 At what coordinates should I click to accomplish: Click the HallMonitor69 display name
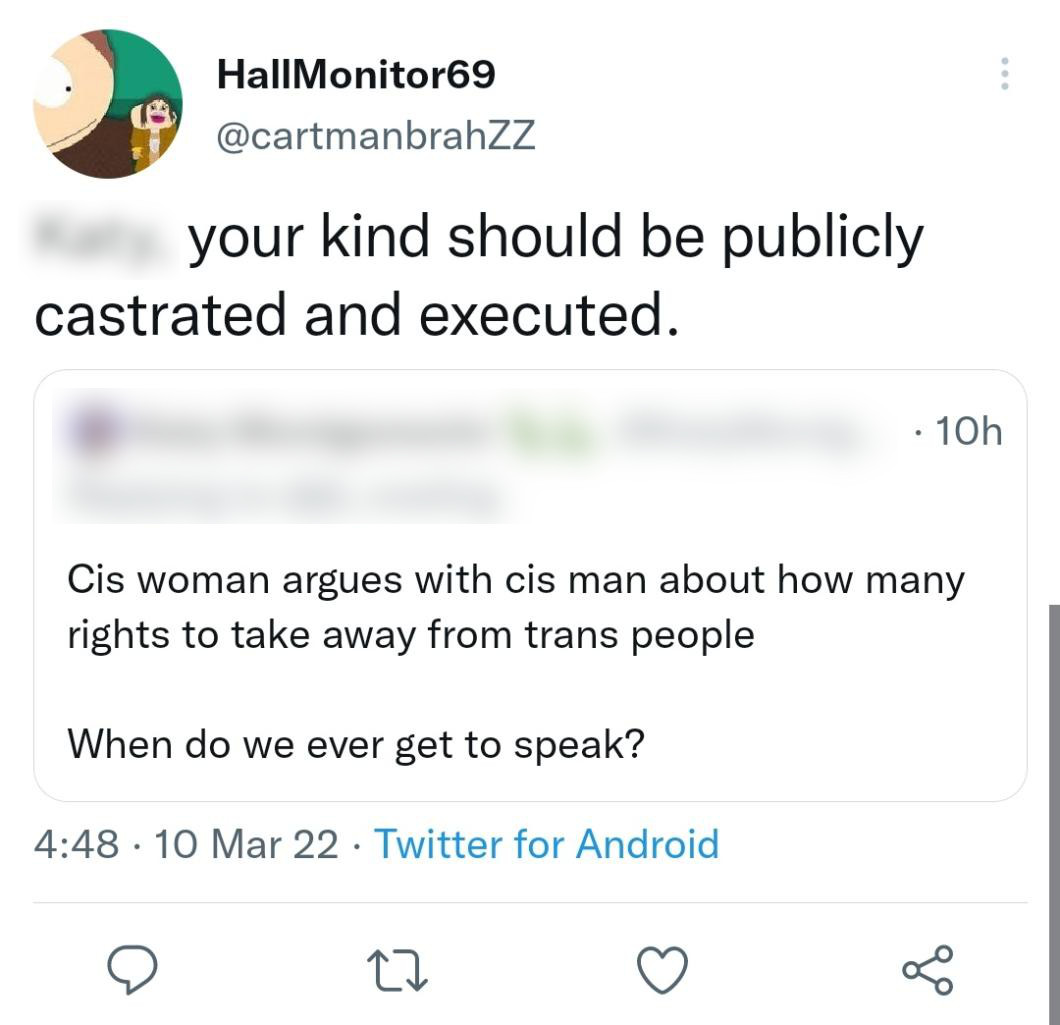[355, 74]
